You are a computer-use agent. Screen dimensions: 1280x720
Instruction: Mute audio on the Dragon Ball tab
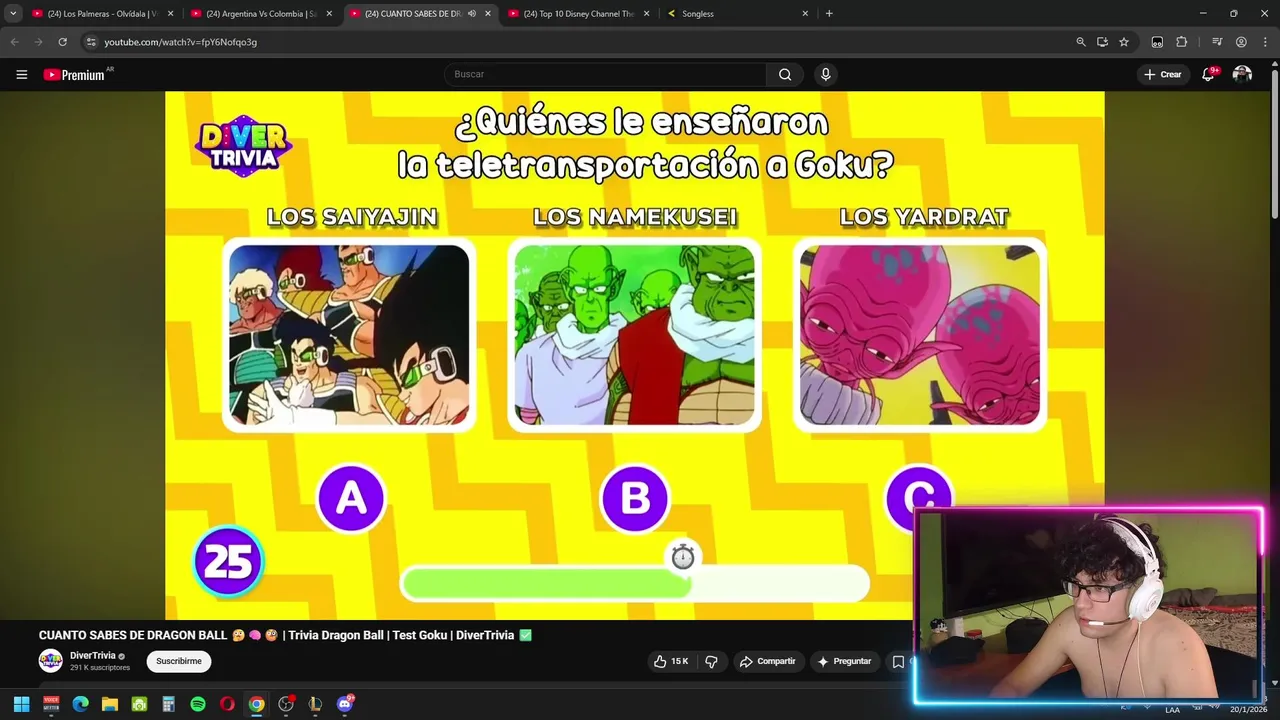(x=471, y=14)
